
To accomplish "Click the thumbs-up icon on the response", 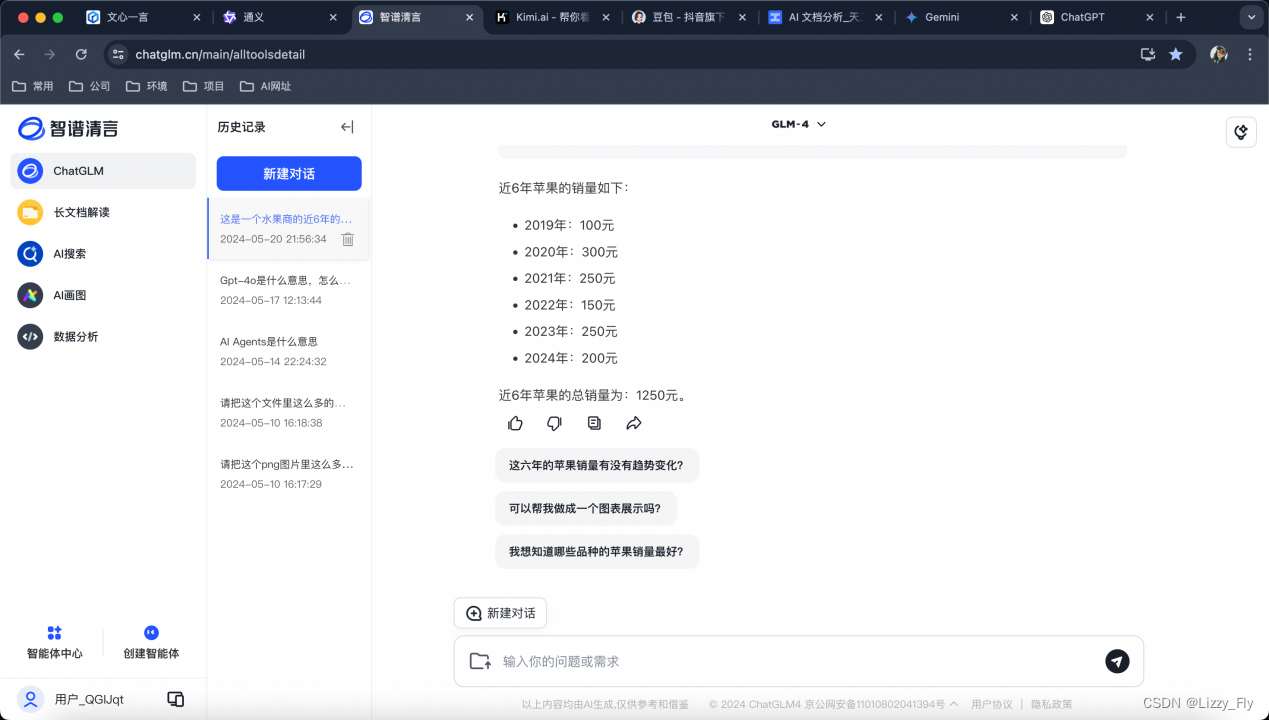I will click(x=514, y=422).
